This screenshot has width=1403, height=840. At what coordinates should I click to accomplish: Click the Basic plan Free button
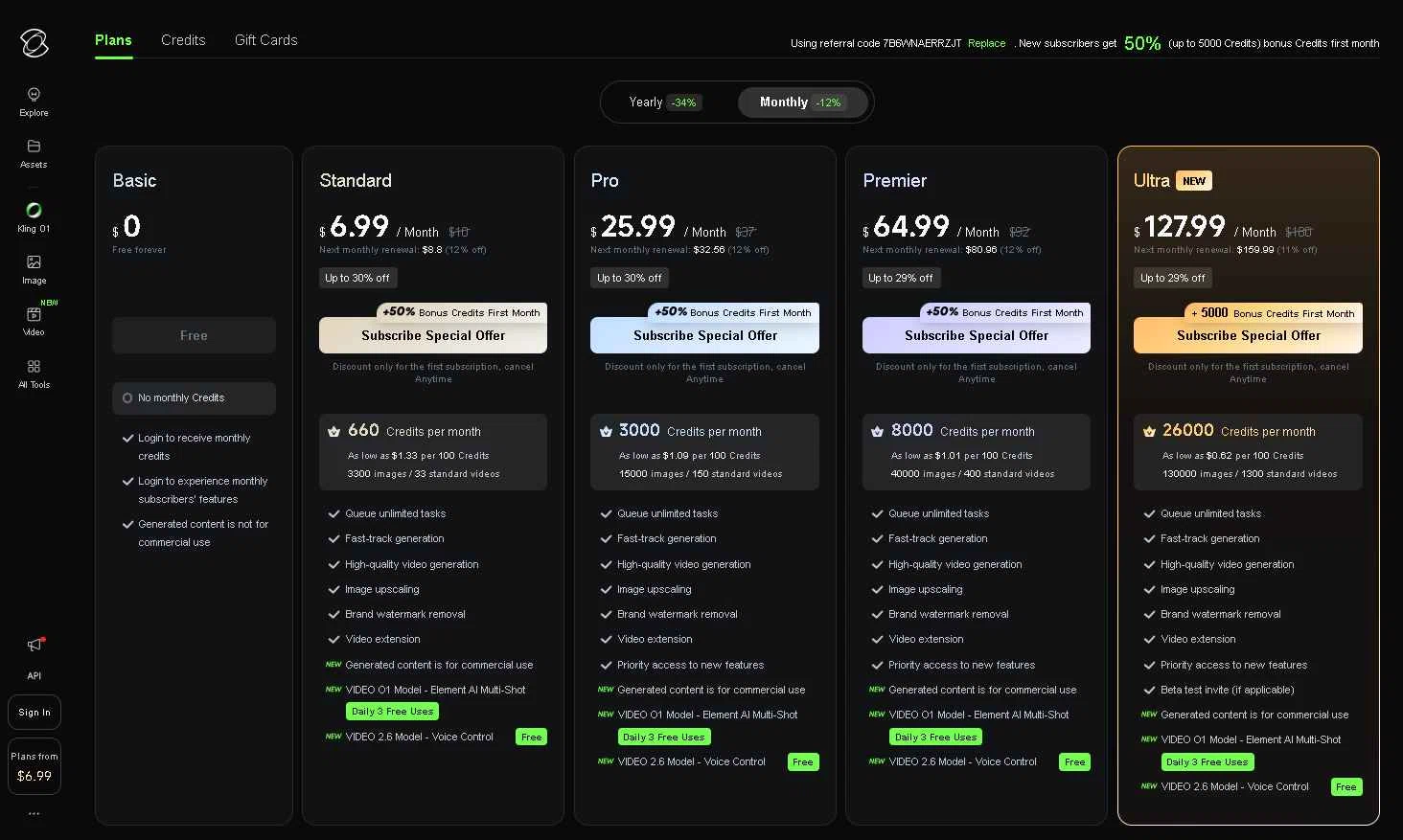pos(194,336)
